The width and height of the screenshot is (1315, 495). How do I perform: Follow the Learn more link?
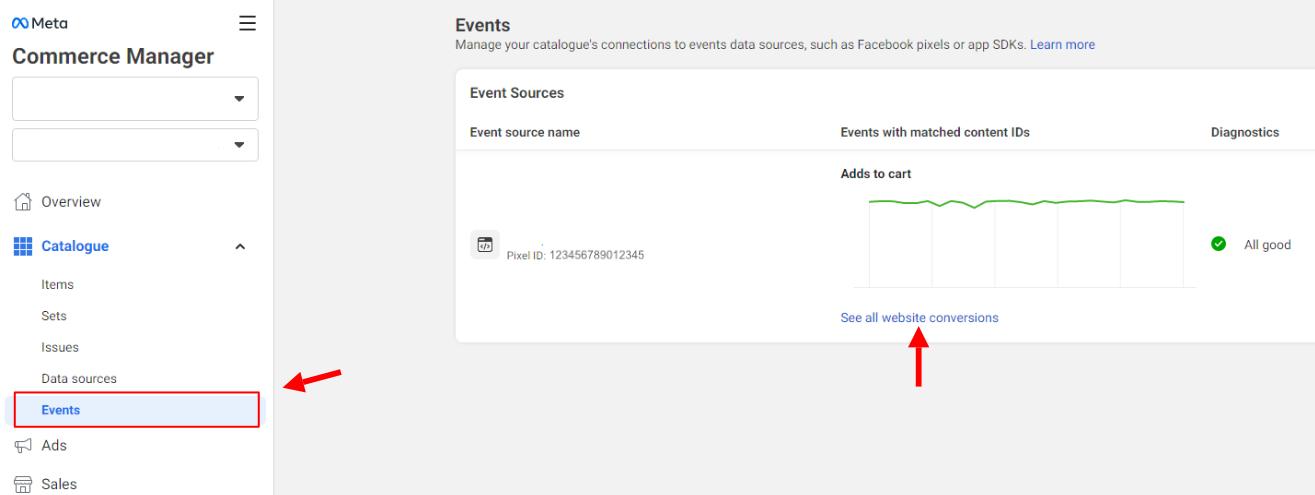tap(1062, 45)
